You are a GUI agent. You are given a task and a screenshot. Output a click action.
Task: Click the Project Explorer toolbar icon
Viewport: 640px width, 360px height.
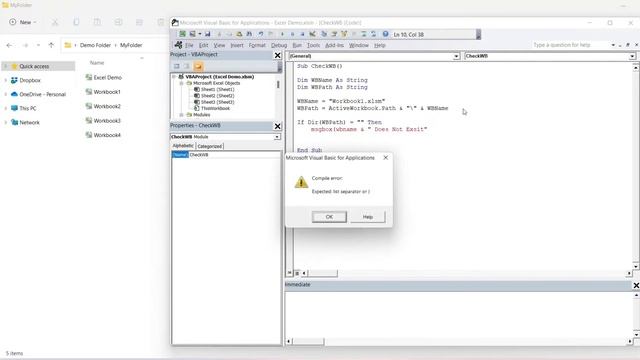[x=324, y=34]
